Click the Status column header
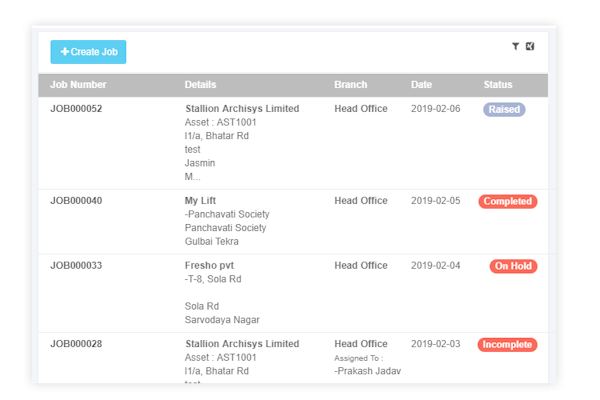The width and height of the screenshot is (600, 400). tap(498, 85)
